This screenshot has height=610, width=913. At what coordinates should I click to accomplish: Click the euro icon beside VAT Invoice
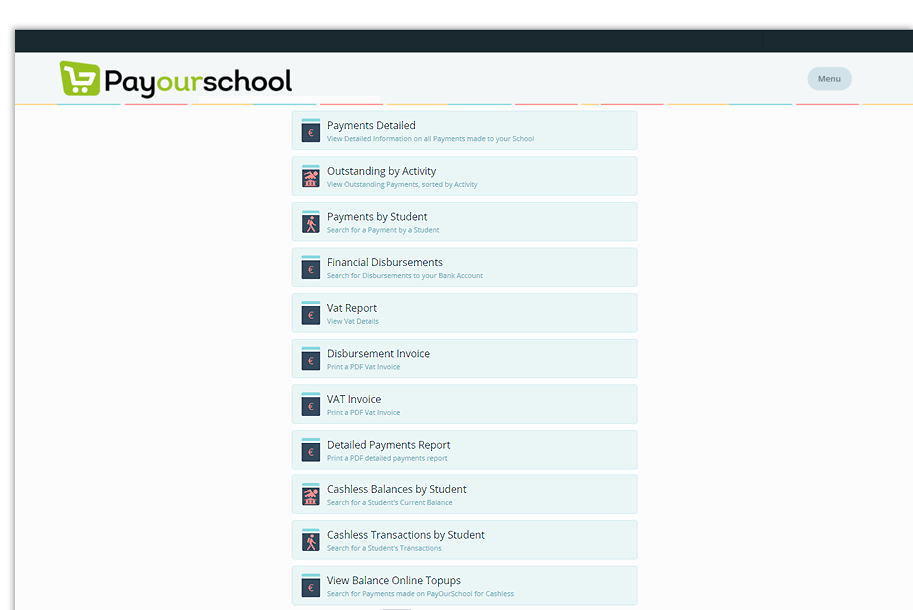point(311,405)
